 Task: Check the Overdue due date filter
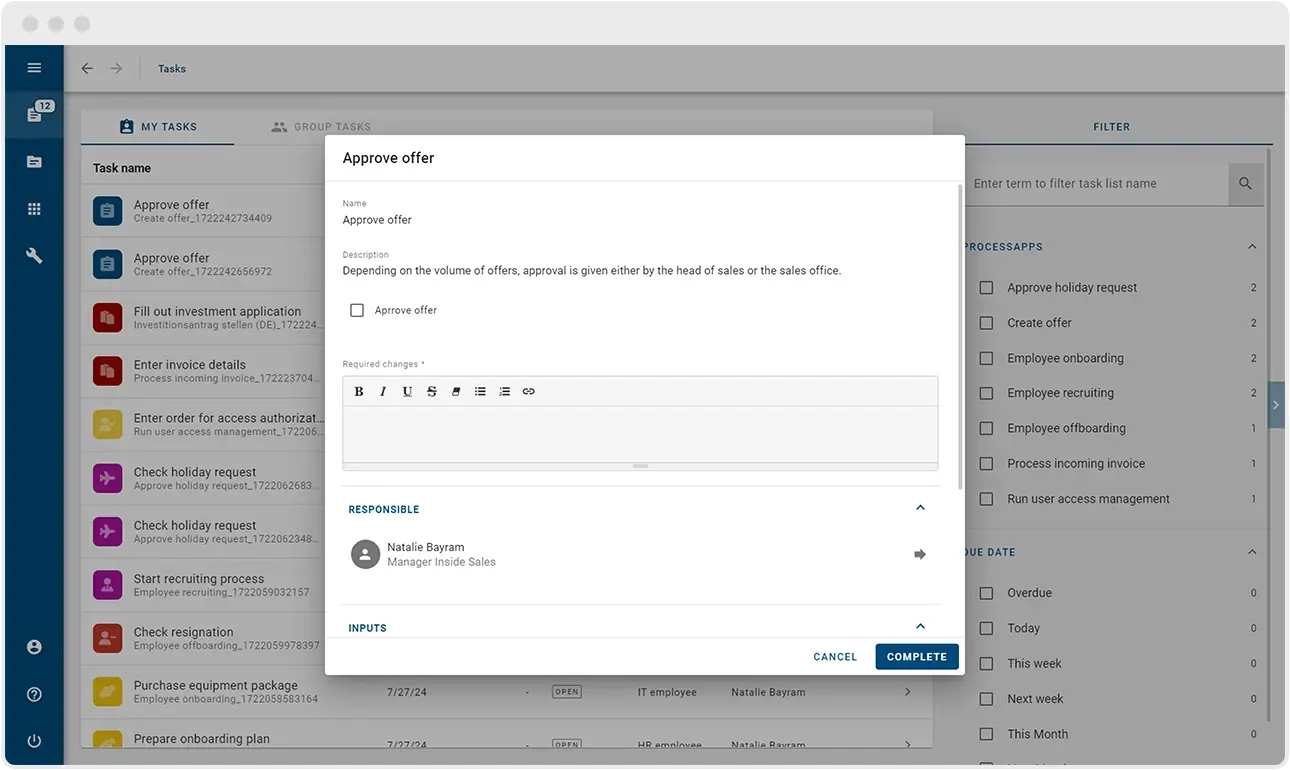[x=986, y=593]
